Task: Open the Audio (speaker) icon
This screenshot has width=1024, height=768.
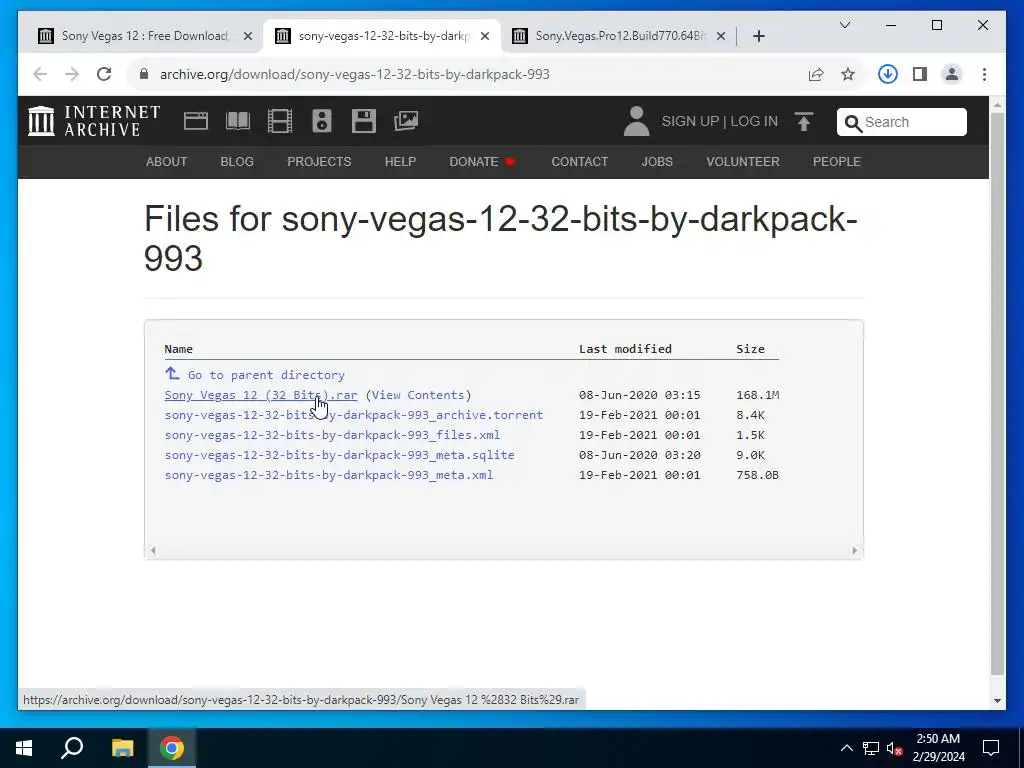Action: coord(322,121)
